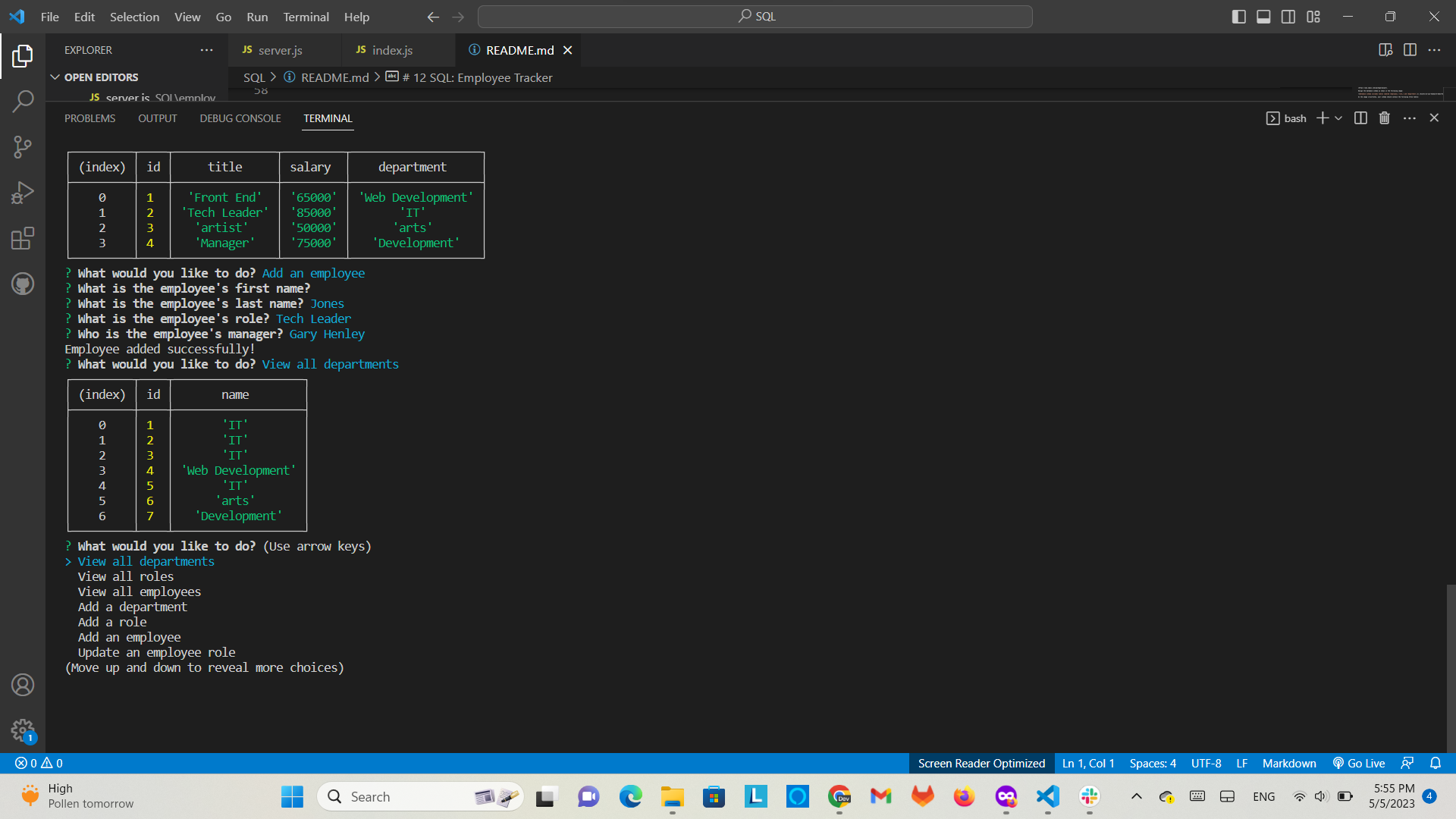1456x819 pixels.
Task: Kill the terminal using the trash icon
Action: pos(1385,118)
